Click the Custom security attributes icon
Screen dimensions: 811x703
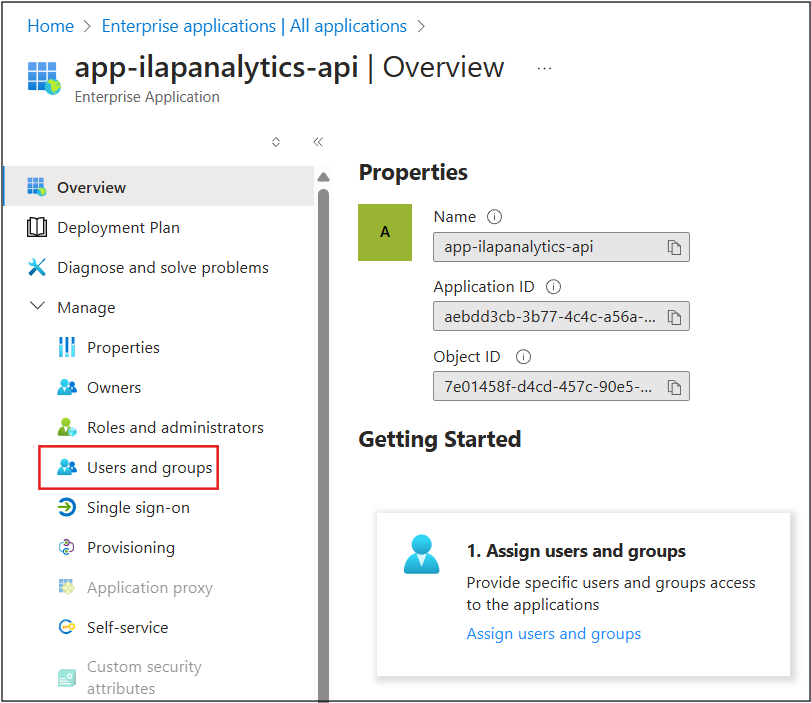pyautogui.click(x=67, y=678)
